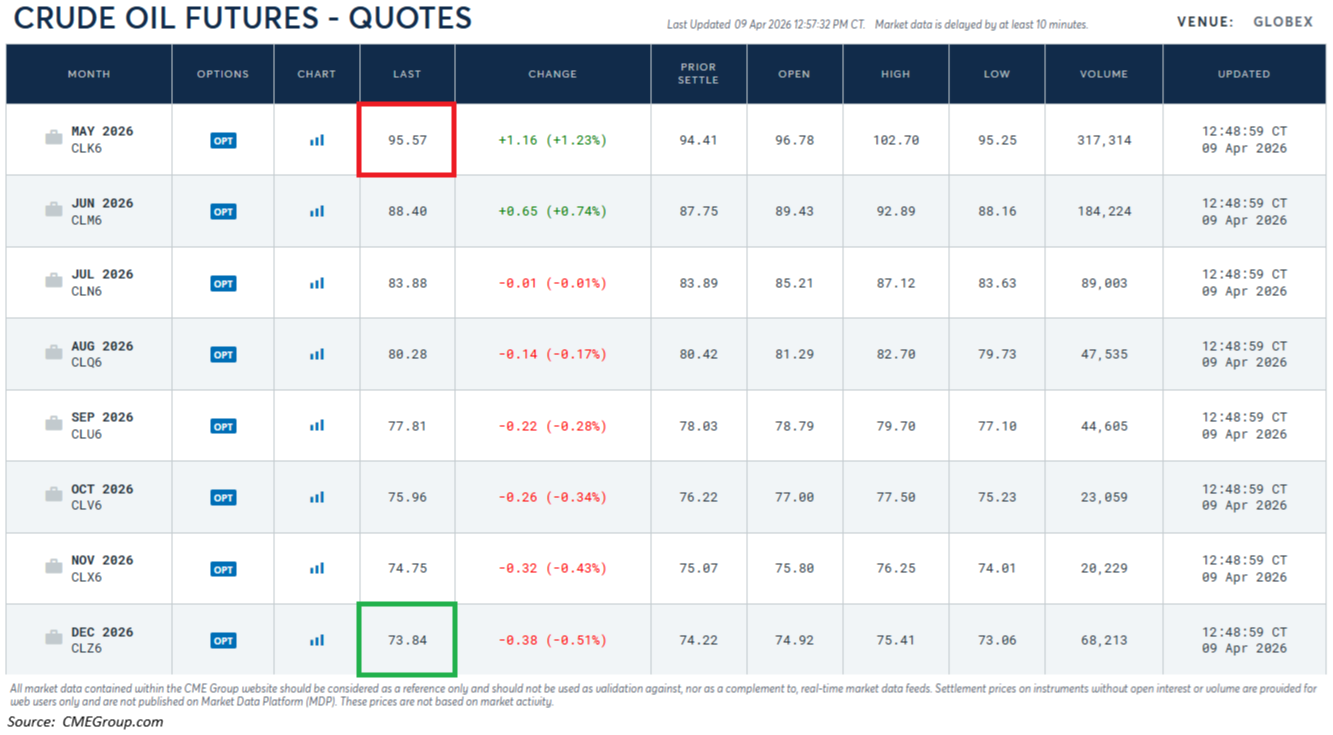The height and width of the screenshot is (735, 1333).
Task: Click the VOLUME column header
Action: 1103,74
